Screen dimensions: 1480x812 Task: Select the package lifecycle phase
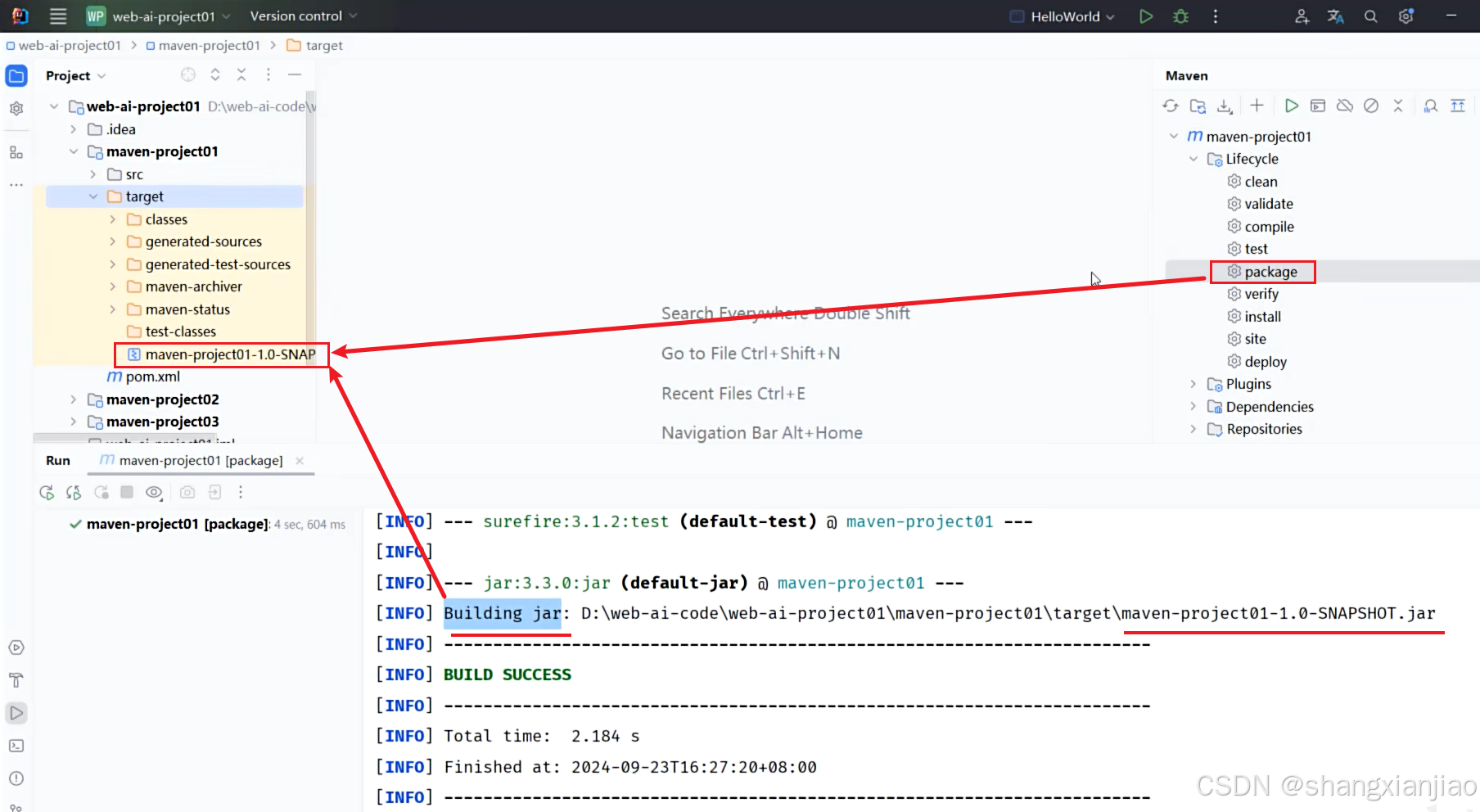(1262, 272)
